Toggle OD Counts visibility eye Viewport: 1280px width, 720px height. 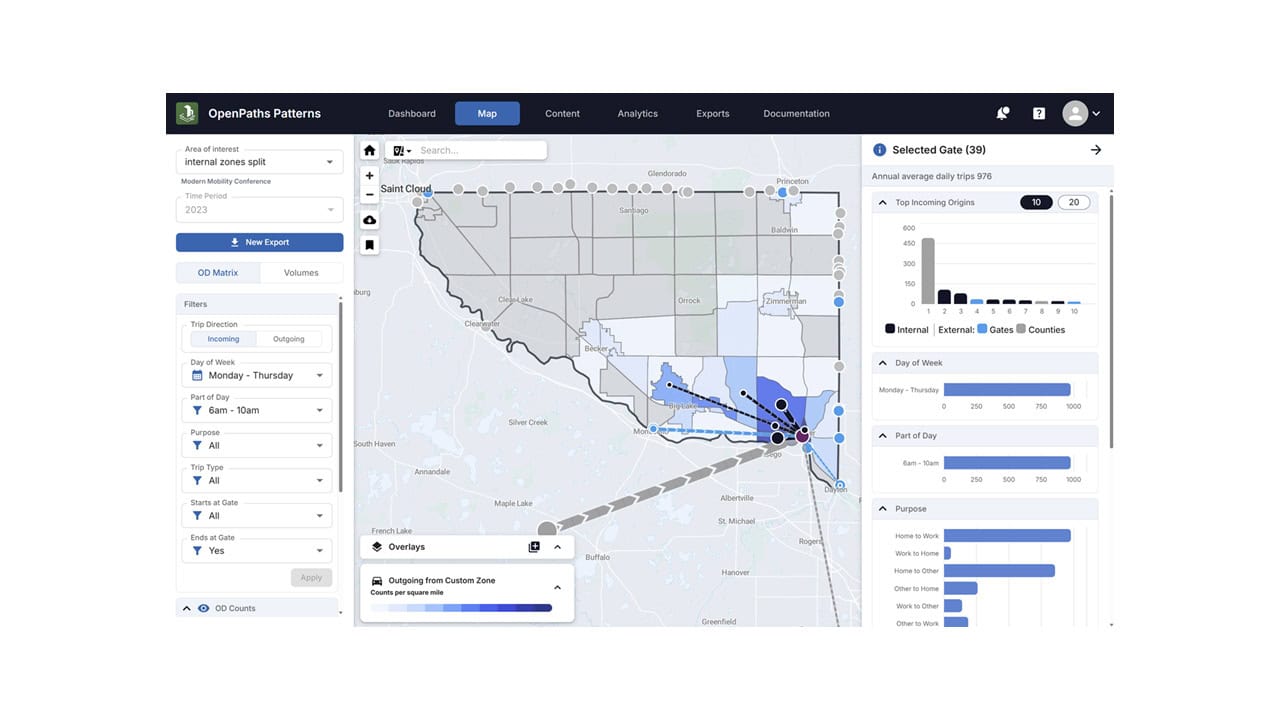[x=203, y=608]
